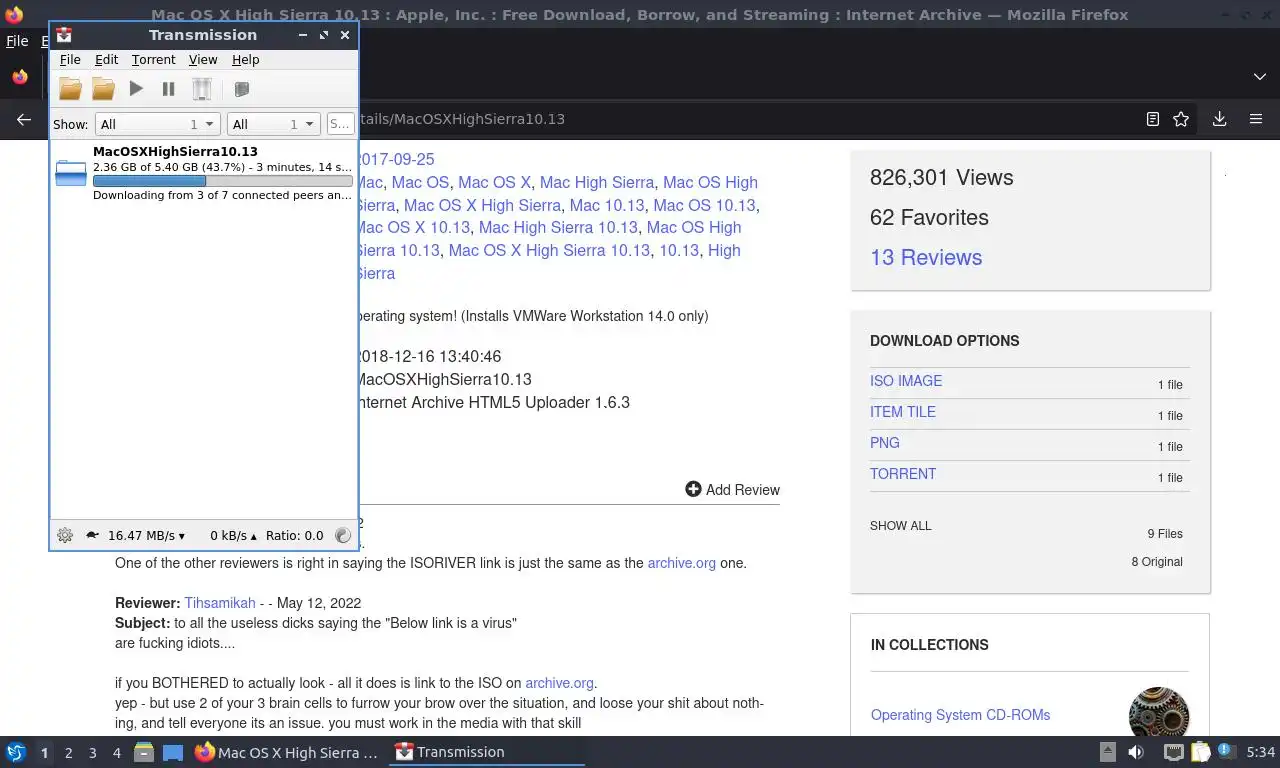Image resolution: width=1280 pixels, height=768 pixels.
Task: Expand Firefox list all tabs chevron
Action: [x=1259, y=77]
